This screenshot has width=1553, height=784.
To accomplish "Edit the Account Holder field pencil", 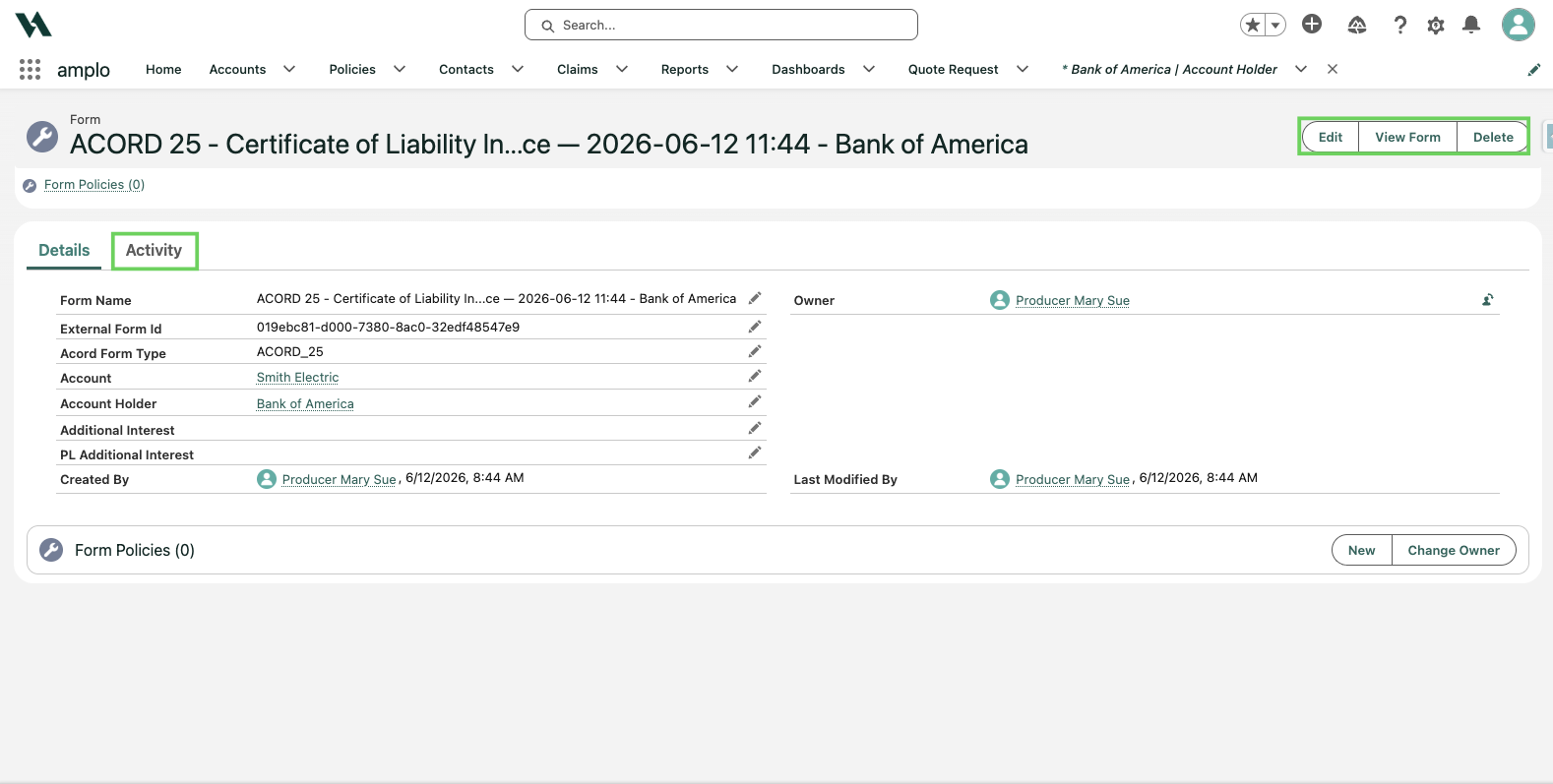I will click(755, 401).
